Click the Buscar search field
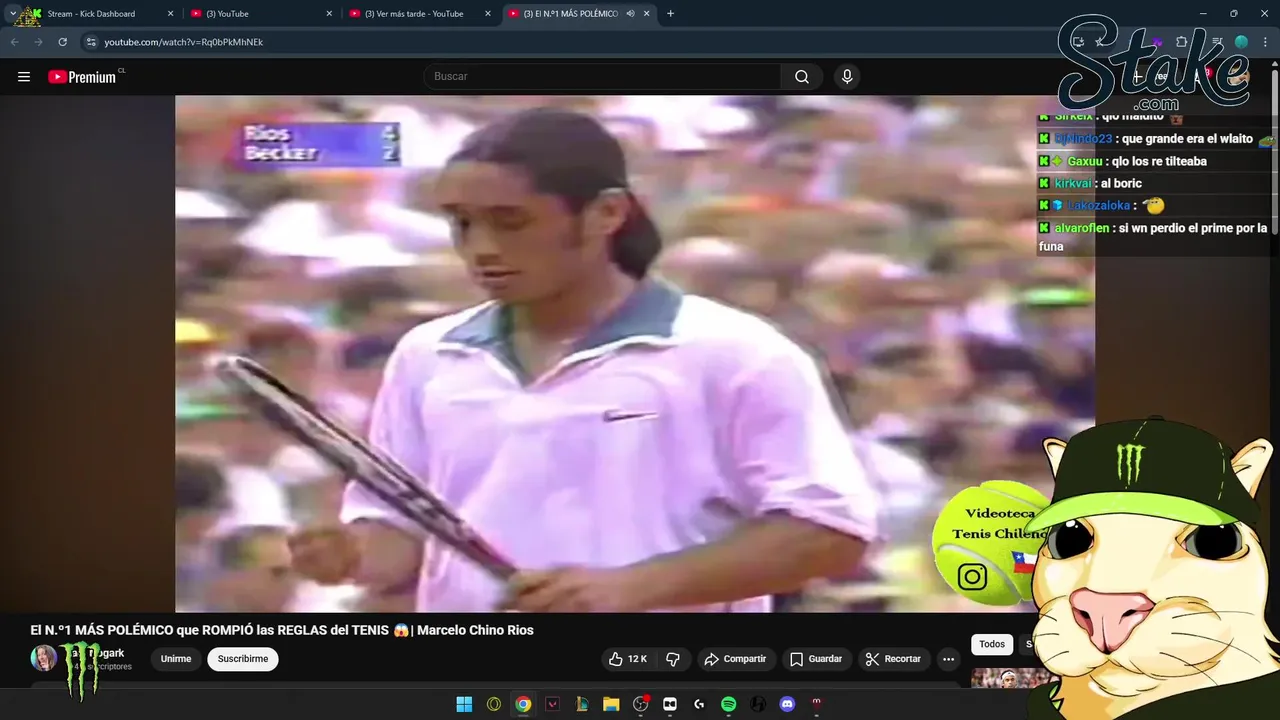The height and width of the screenshot is (720, 1280). (x=602, y=77)
